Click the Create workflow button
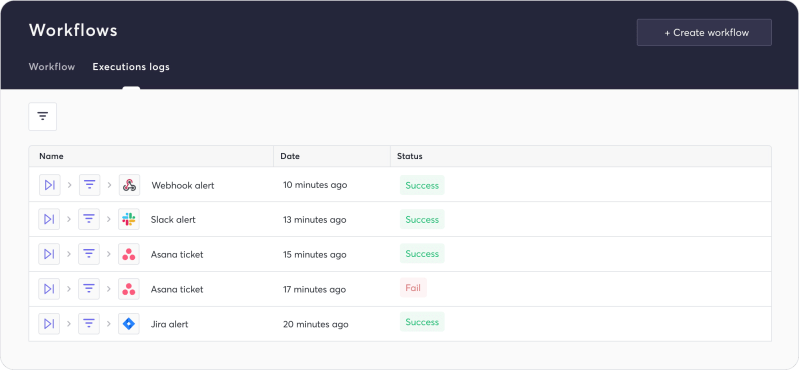The width and height of the screenshot is (799, 370). click(x=704, y=33)
